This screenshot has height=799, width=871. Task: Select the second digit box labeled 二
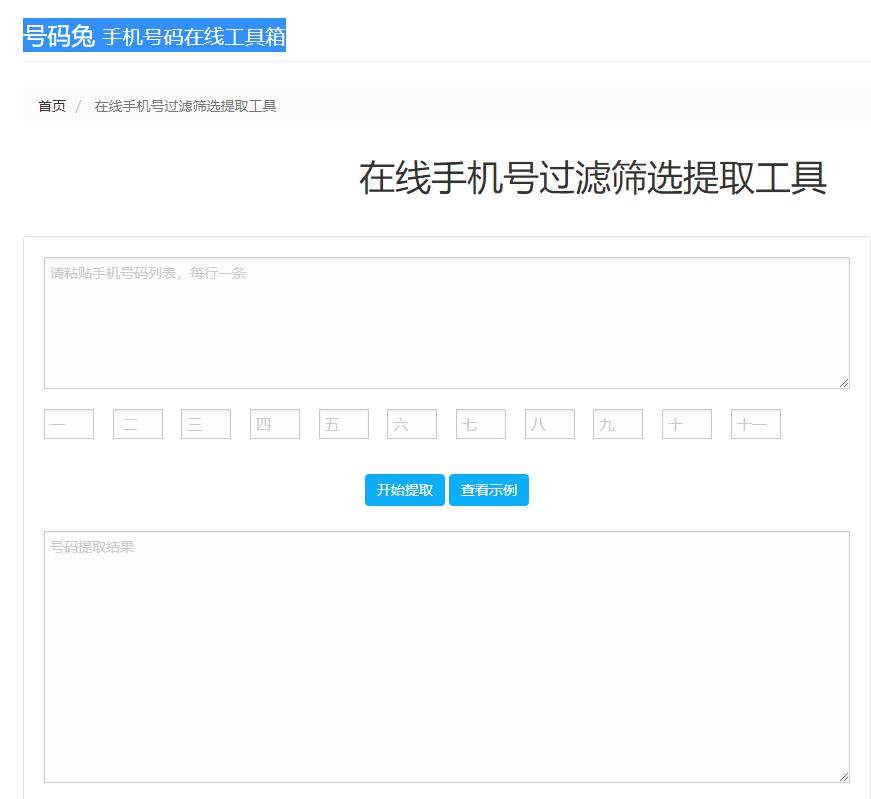pyautogui.click(x=138, y=424)
